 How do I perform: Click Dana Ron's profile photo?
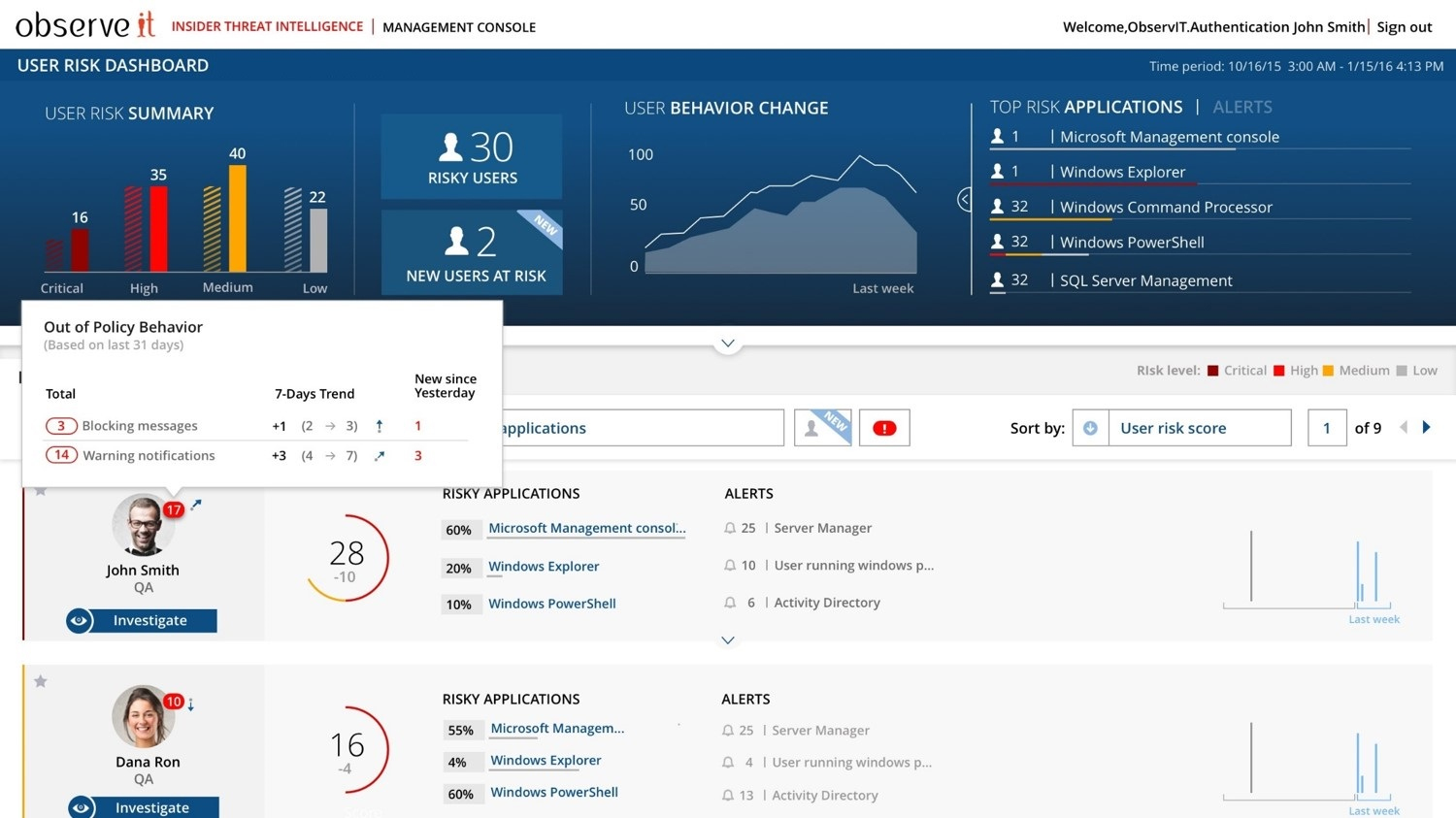tap(144, 716)
